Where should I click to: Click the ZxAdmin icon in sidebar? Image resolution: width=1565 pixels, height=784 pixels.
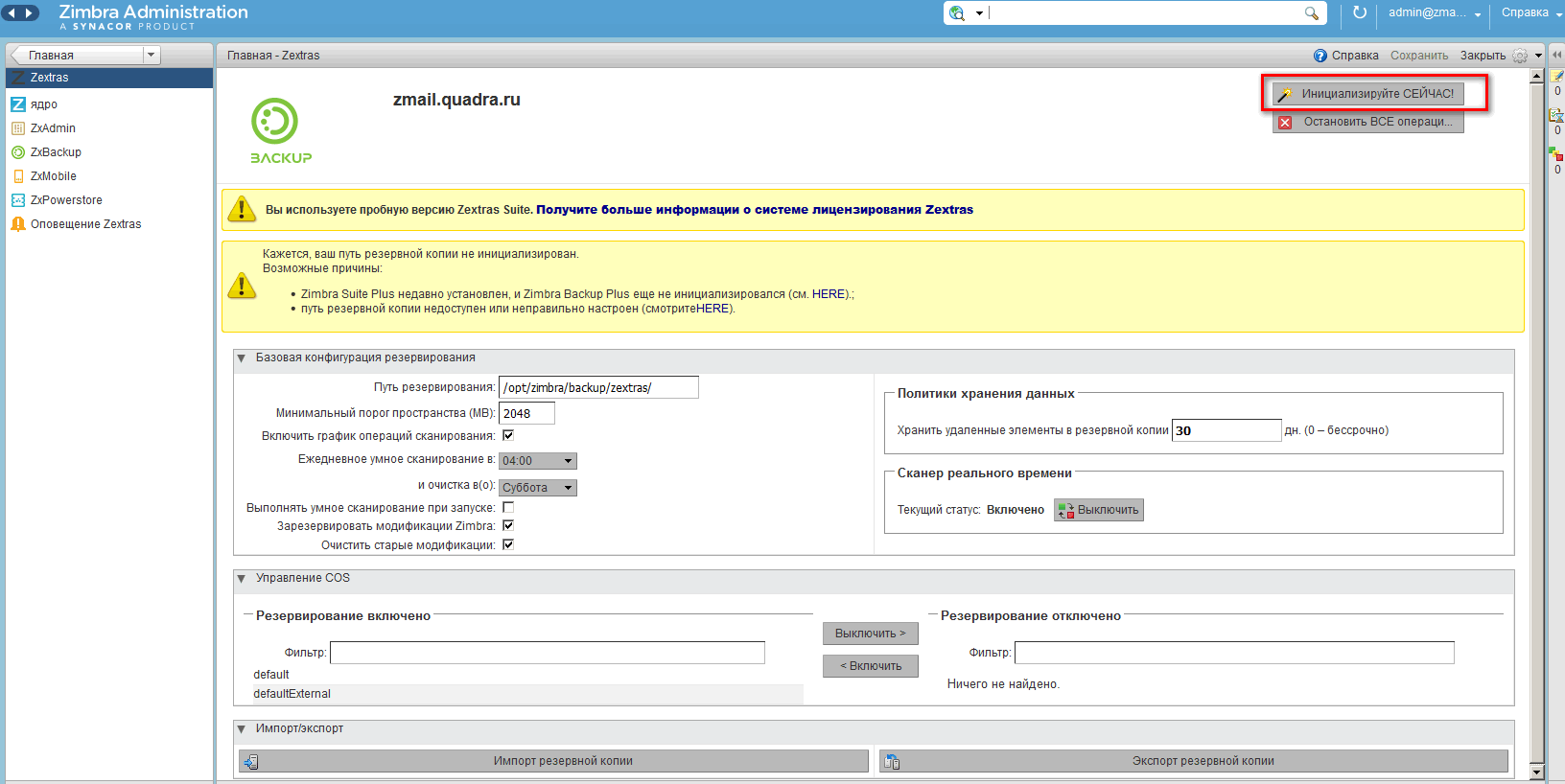pos(17,128)
